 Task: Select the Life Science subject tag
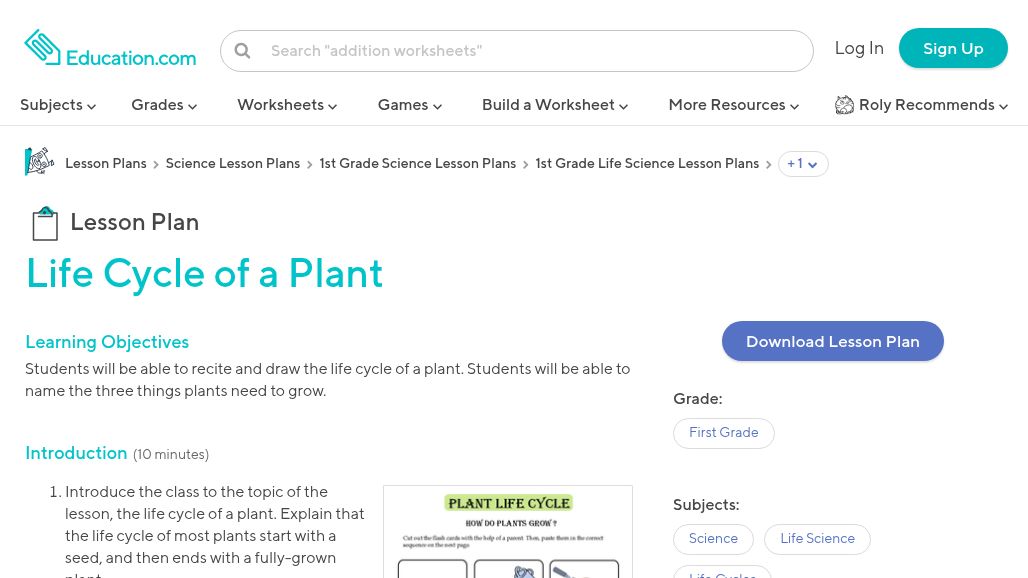(x=817, y=539)
